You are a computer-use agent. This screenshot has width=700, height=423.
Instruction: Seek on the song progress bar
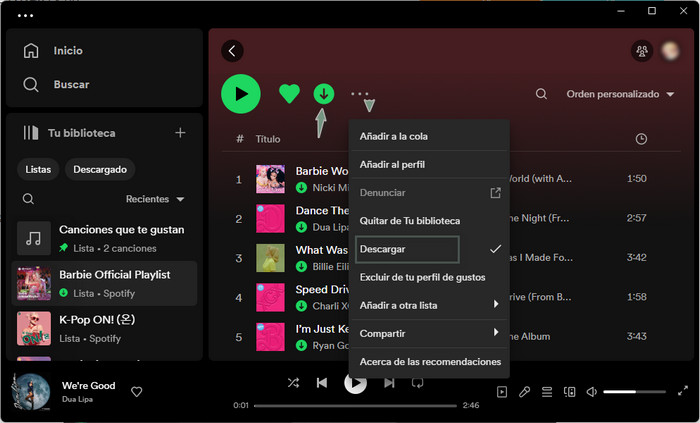click(355, 406)
